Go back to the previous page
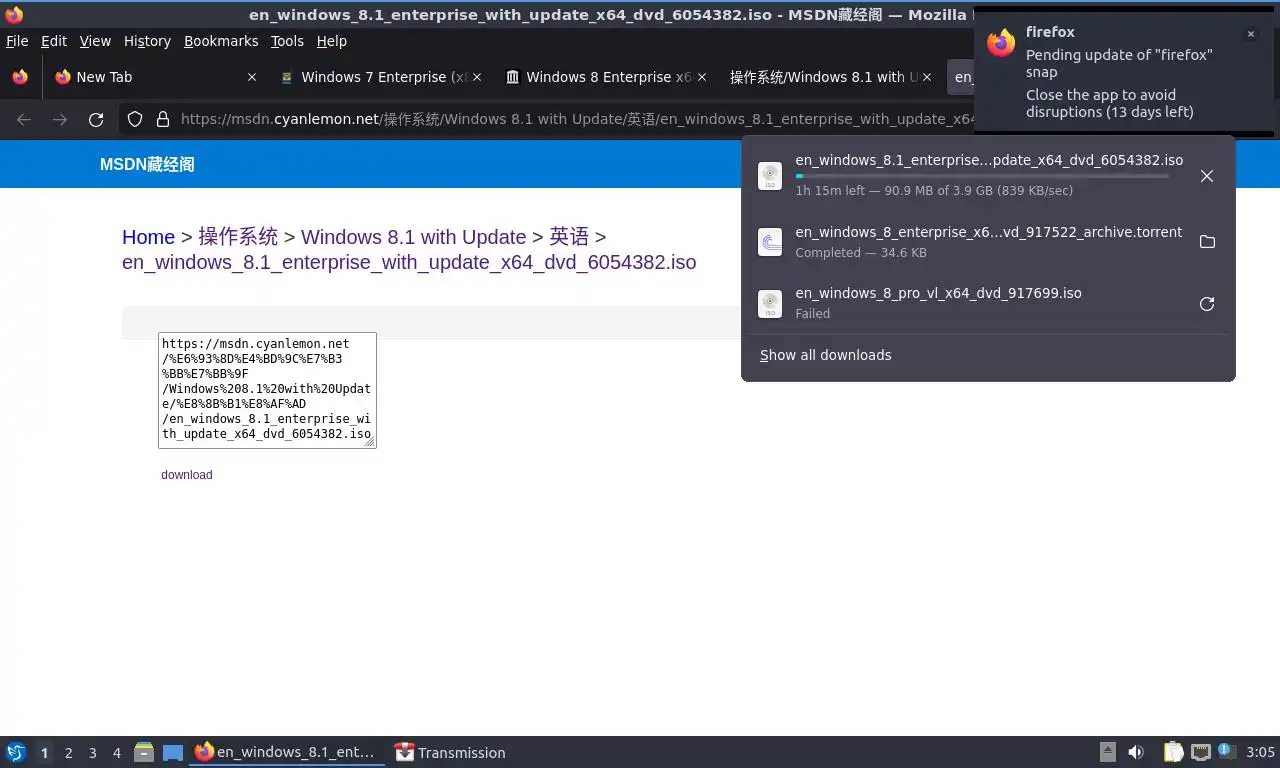Screen dimensions: 1280x768 click(x=24, y=119)
